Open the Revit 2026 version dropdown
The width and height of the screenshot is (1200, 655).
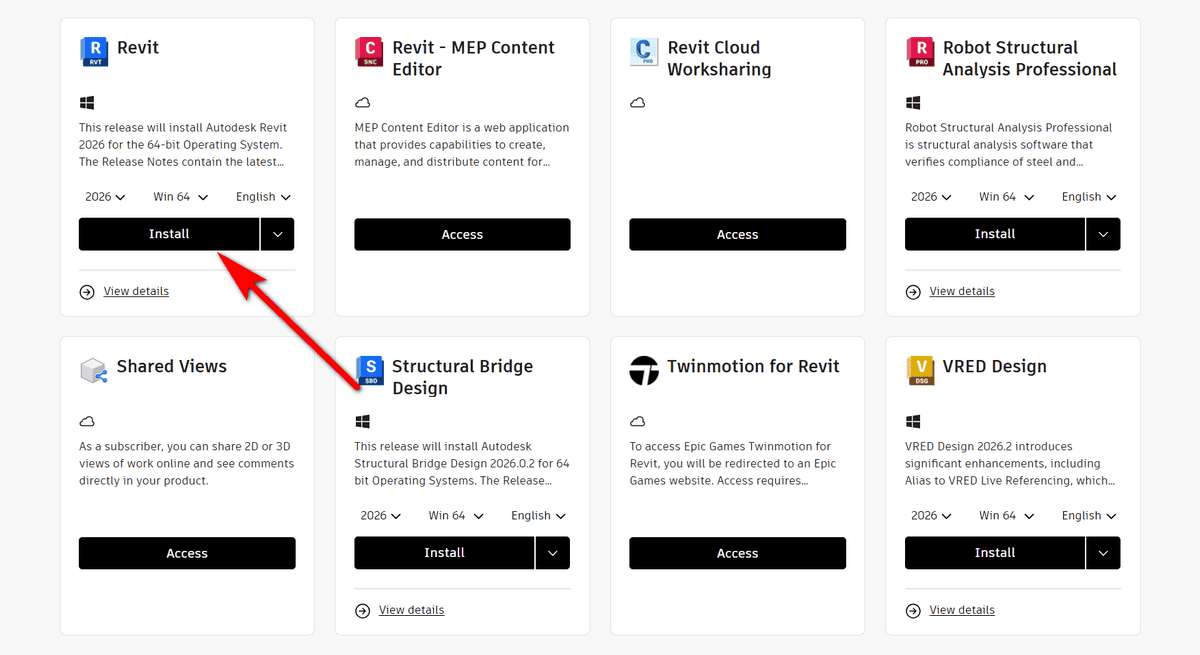[x=105, y=197]
